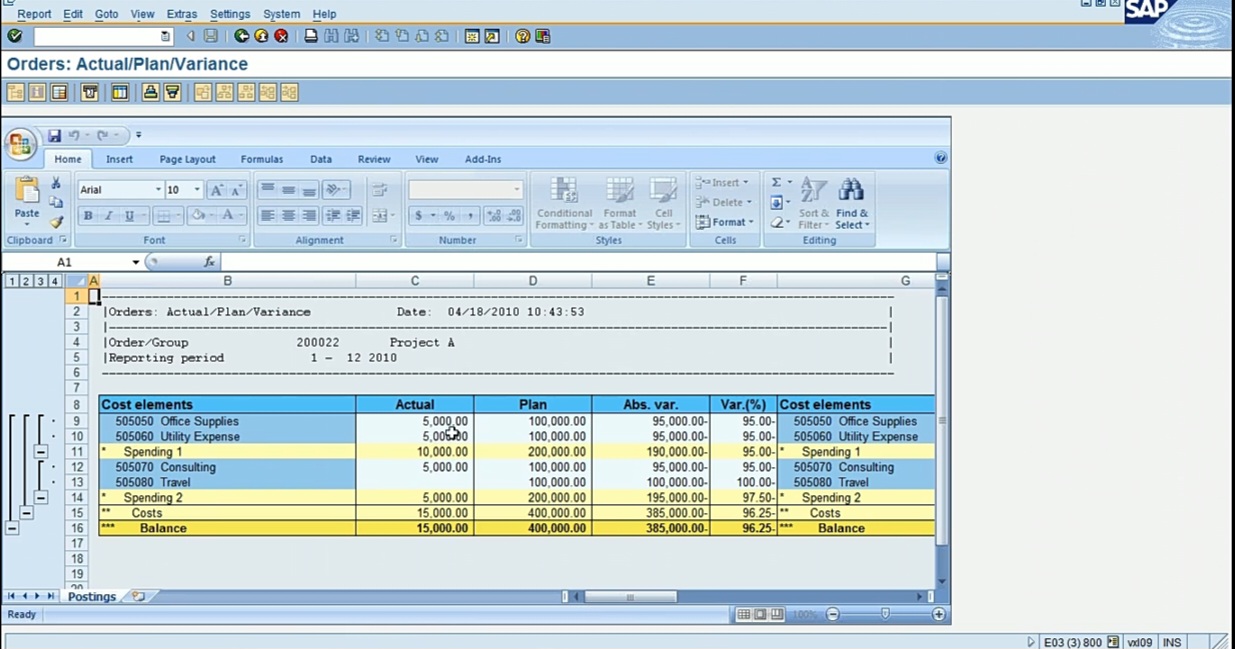
Task: Click the horizontal scrollbar thumb
Action: coord(630,597)
